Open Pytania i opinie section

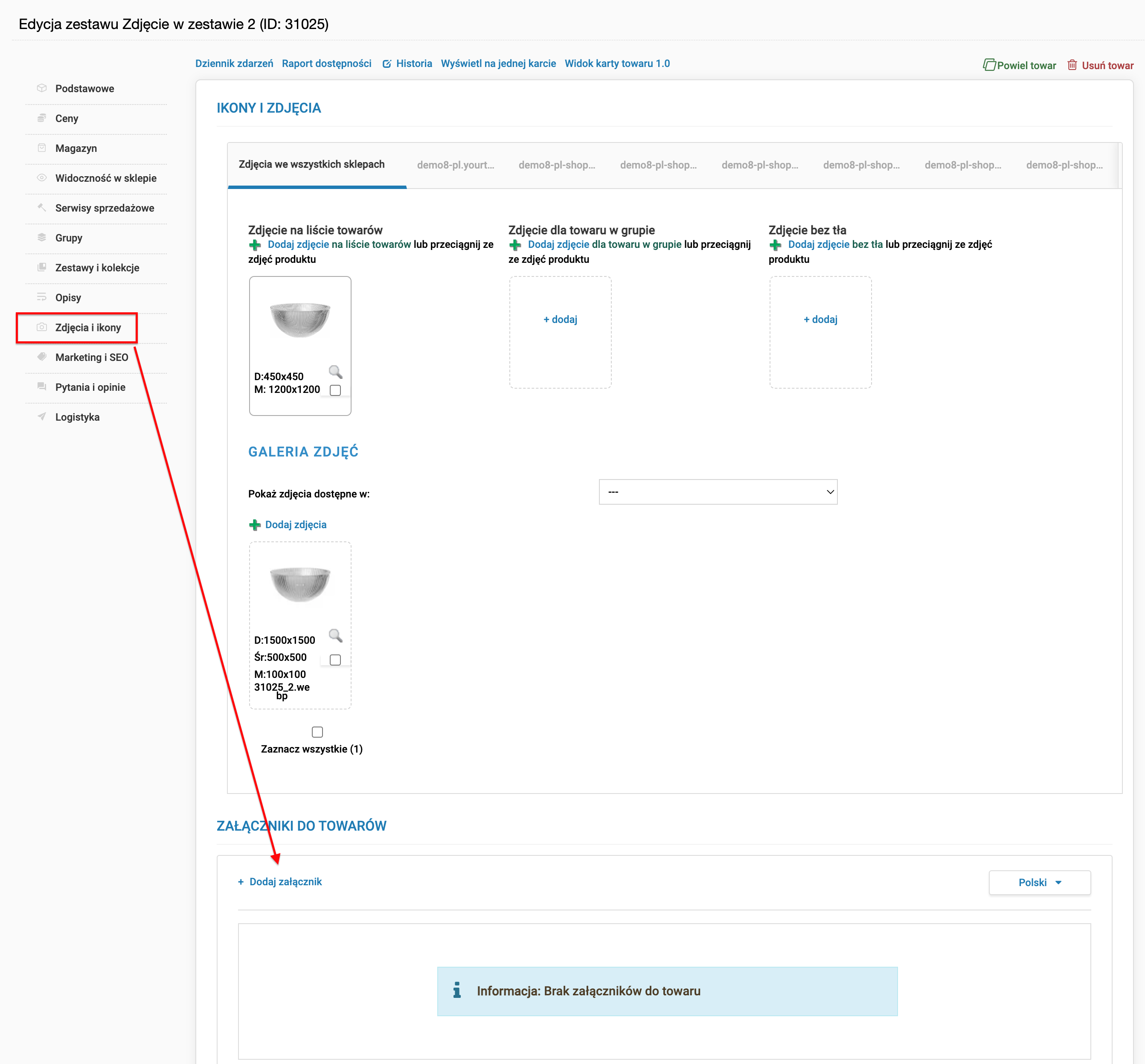click(90, 387)
